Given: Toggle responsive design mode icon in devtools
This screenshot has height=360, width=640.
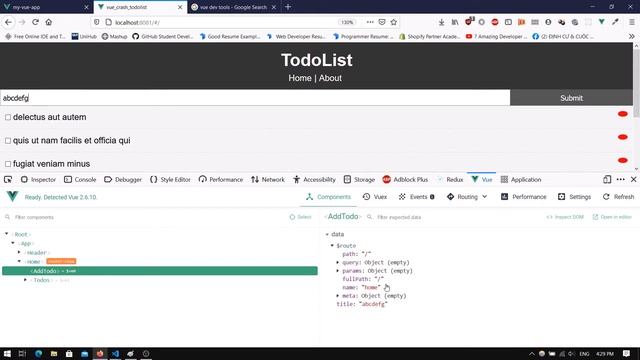Looking at the screenshot, I should (x=607, y=180).
